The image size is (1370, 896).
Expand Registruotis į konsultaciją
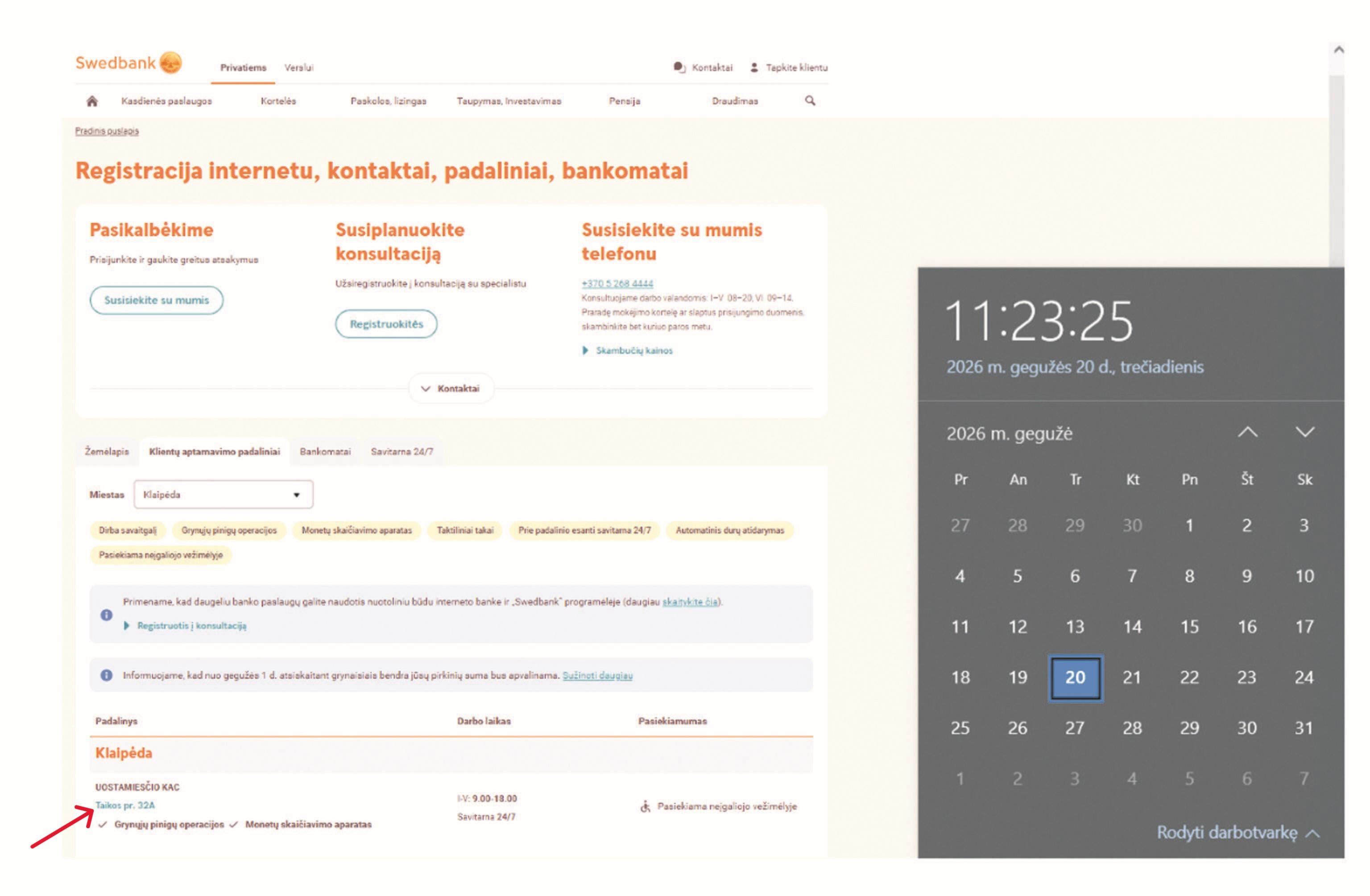[x=185, y=626]
